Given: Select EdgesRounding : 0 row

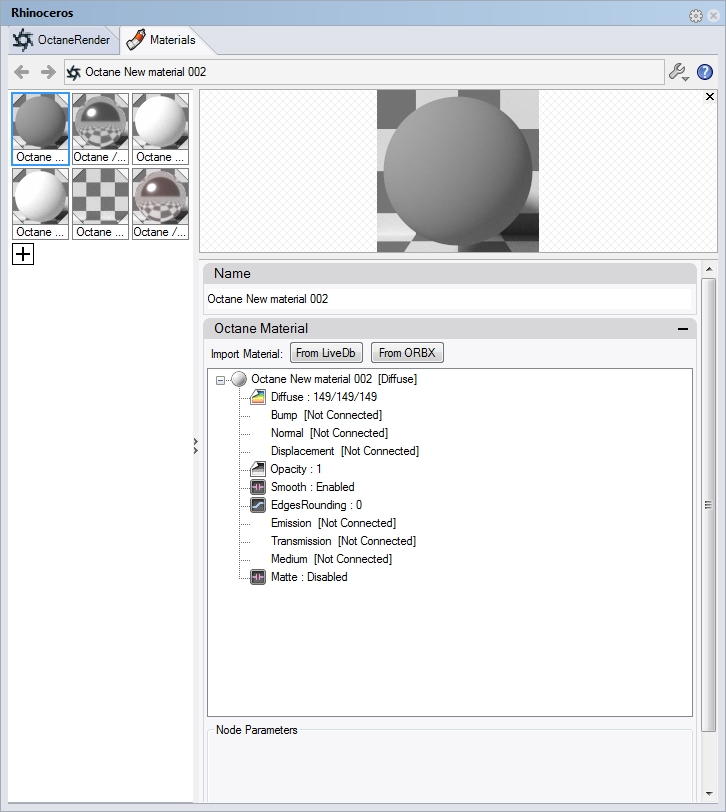Looking at the screenshot, I should (316, 505).
